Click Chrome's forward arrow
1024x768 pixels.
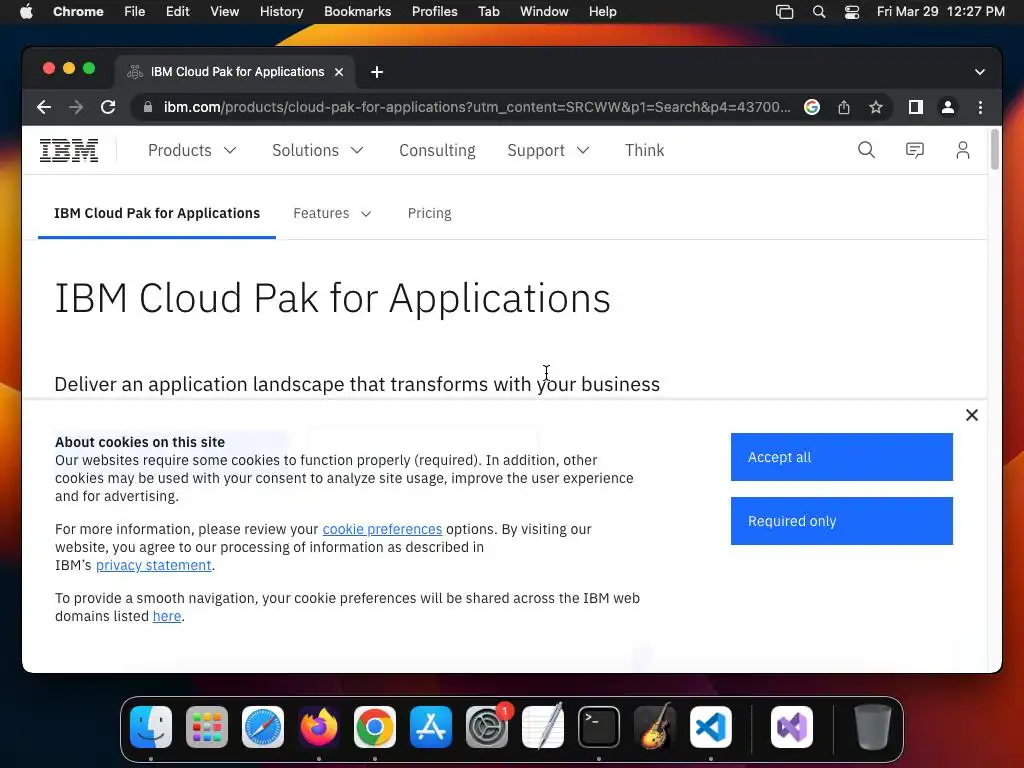point(76,107)
